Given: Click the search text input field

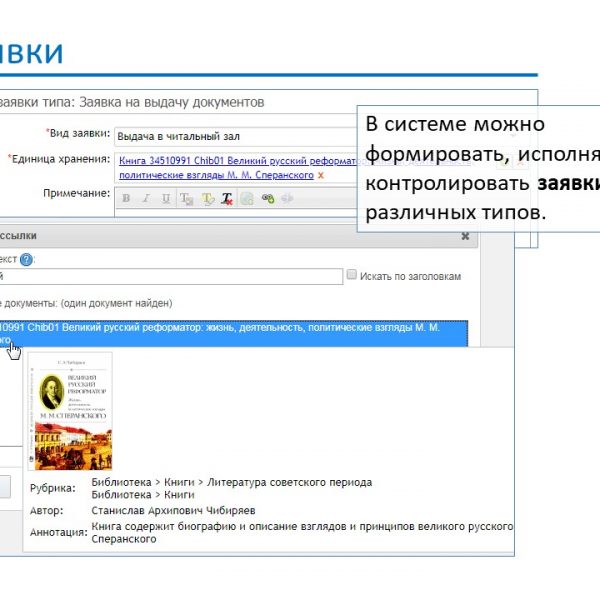Looking at the screenshot, I should 170,276.
